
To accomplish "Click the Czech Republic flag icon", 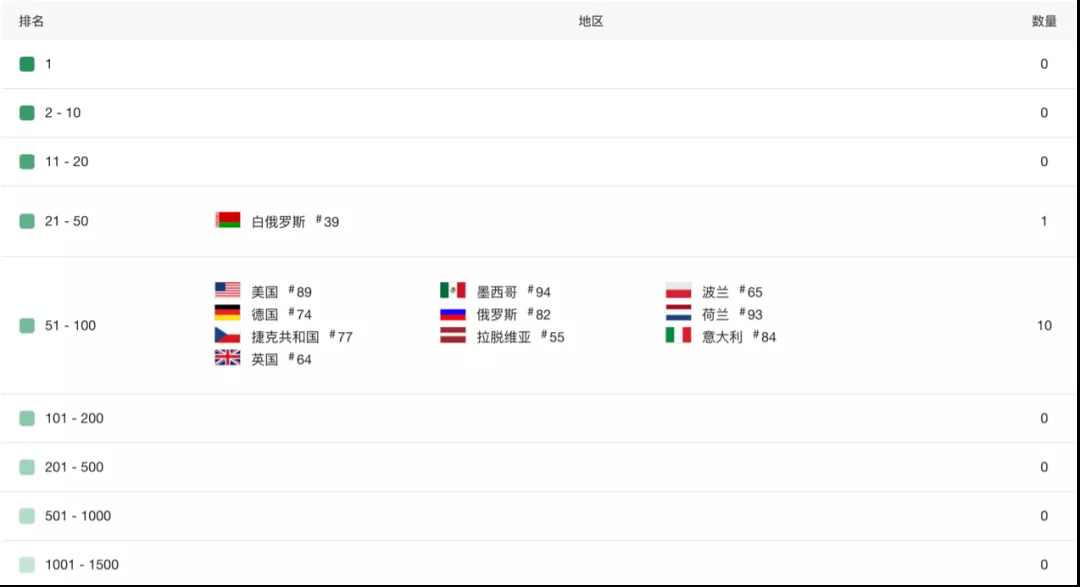I will [x=227, y=335].
